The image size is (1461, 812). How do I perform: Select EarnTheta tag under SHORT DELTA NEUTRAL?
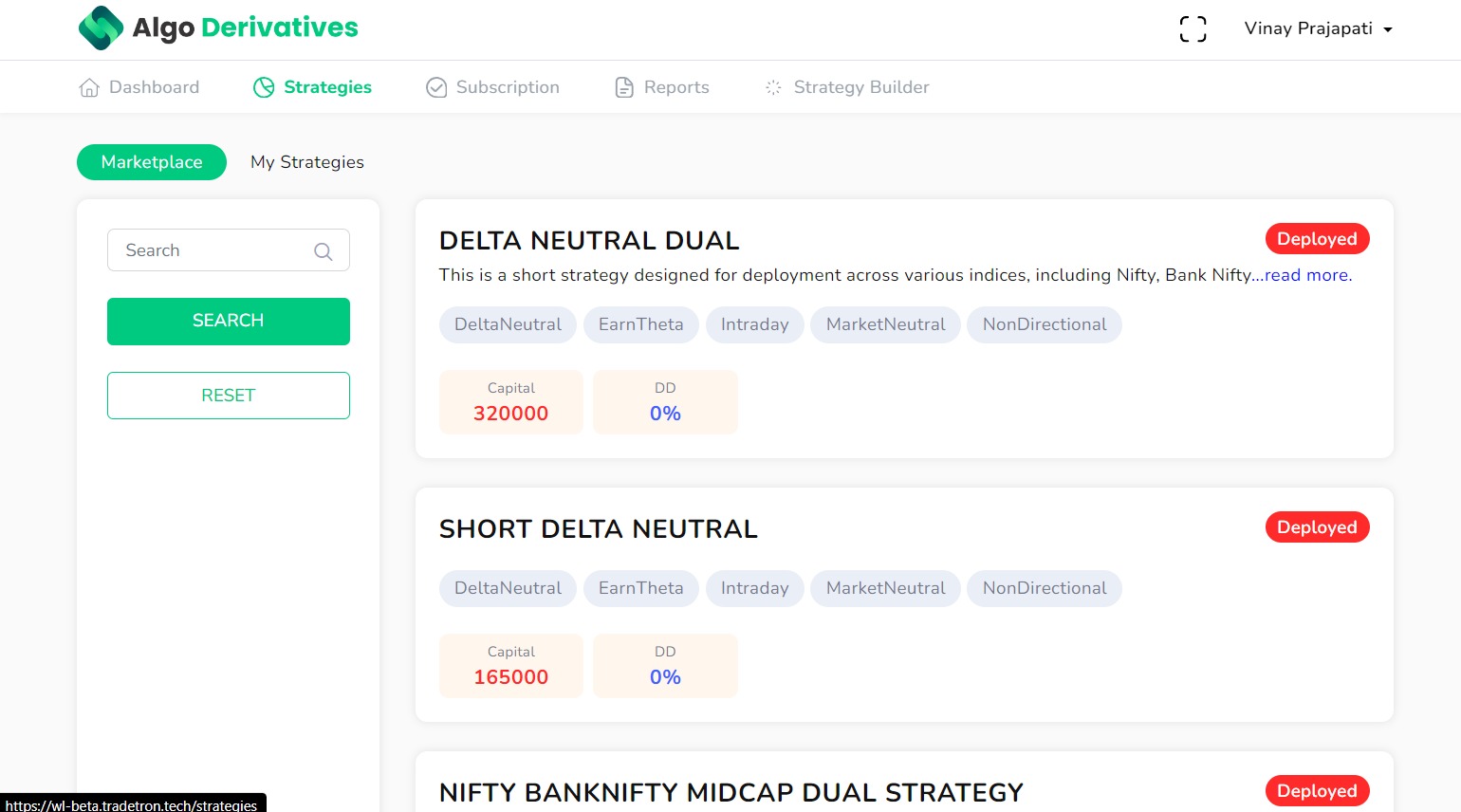[640, 588]
